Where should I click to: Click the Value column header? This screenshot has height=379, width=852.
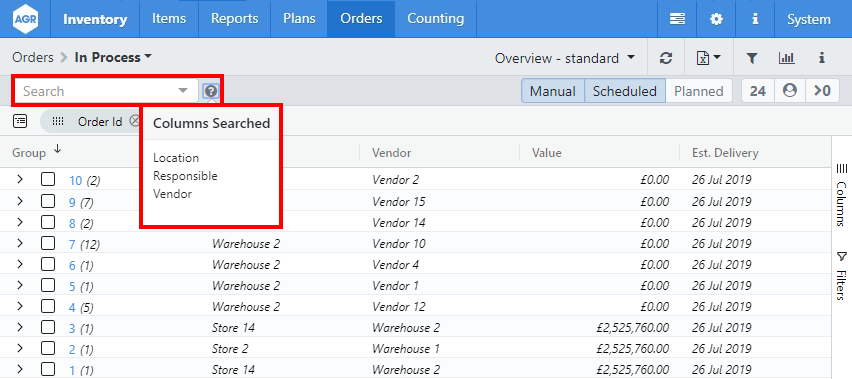point(547,153)
